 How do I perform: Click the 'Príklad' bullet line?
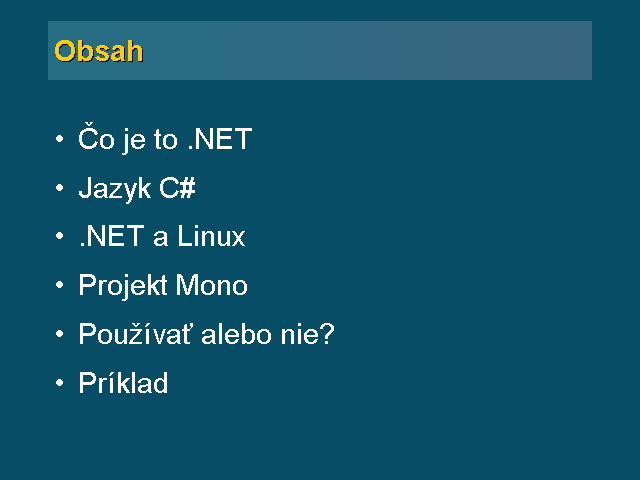click(x=123, y=382)
